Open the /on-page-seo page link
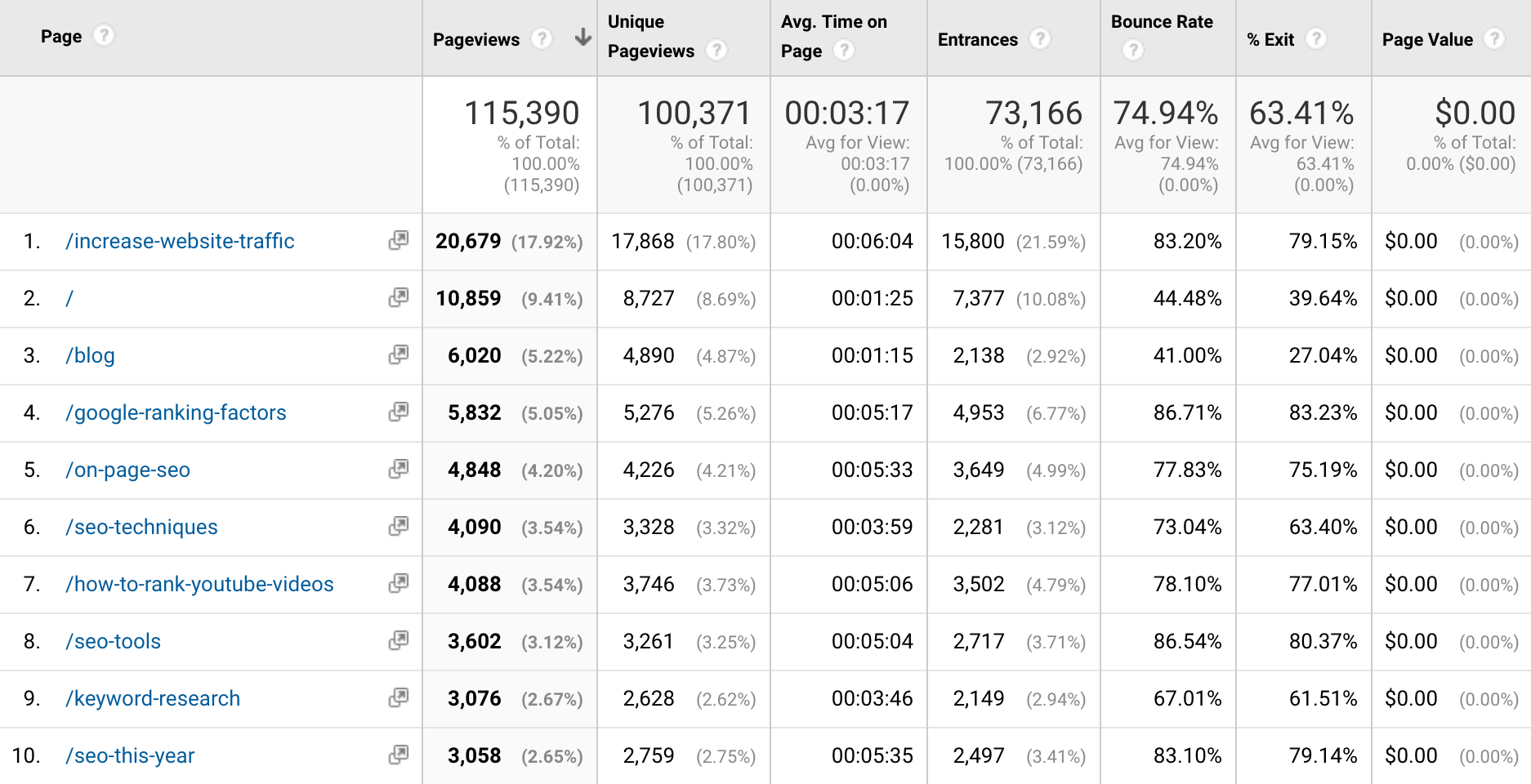 pyautogui.click(x=127, y=470)
